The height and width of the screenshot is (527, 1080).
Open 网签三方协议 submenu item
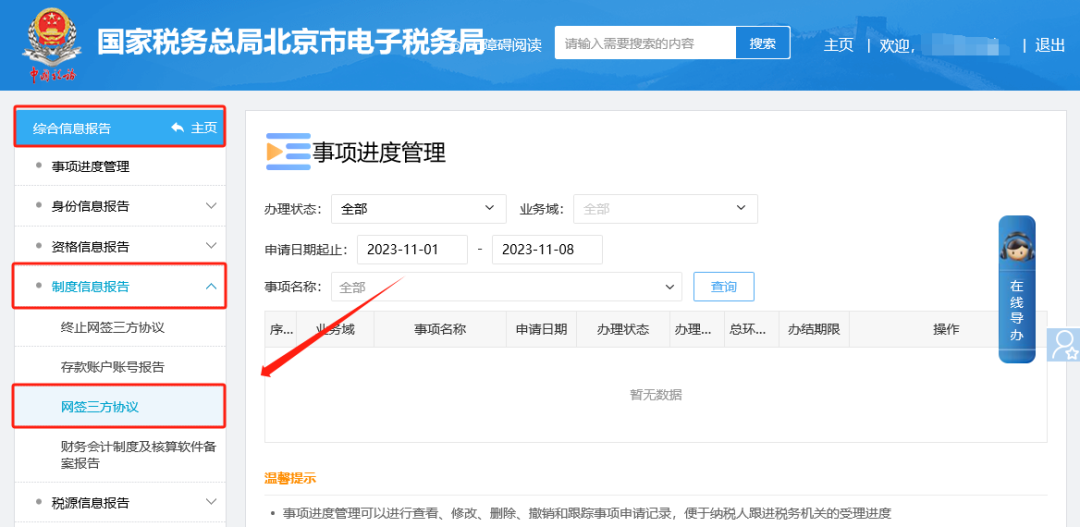click(100, 407)
